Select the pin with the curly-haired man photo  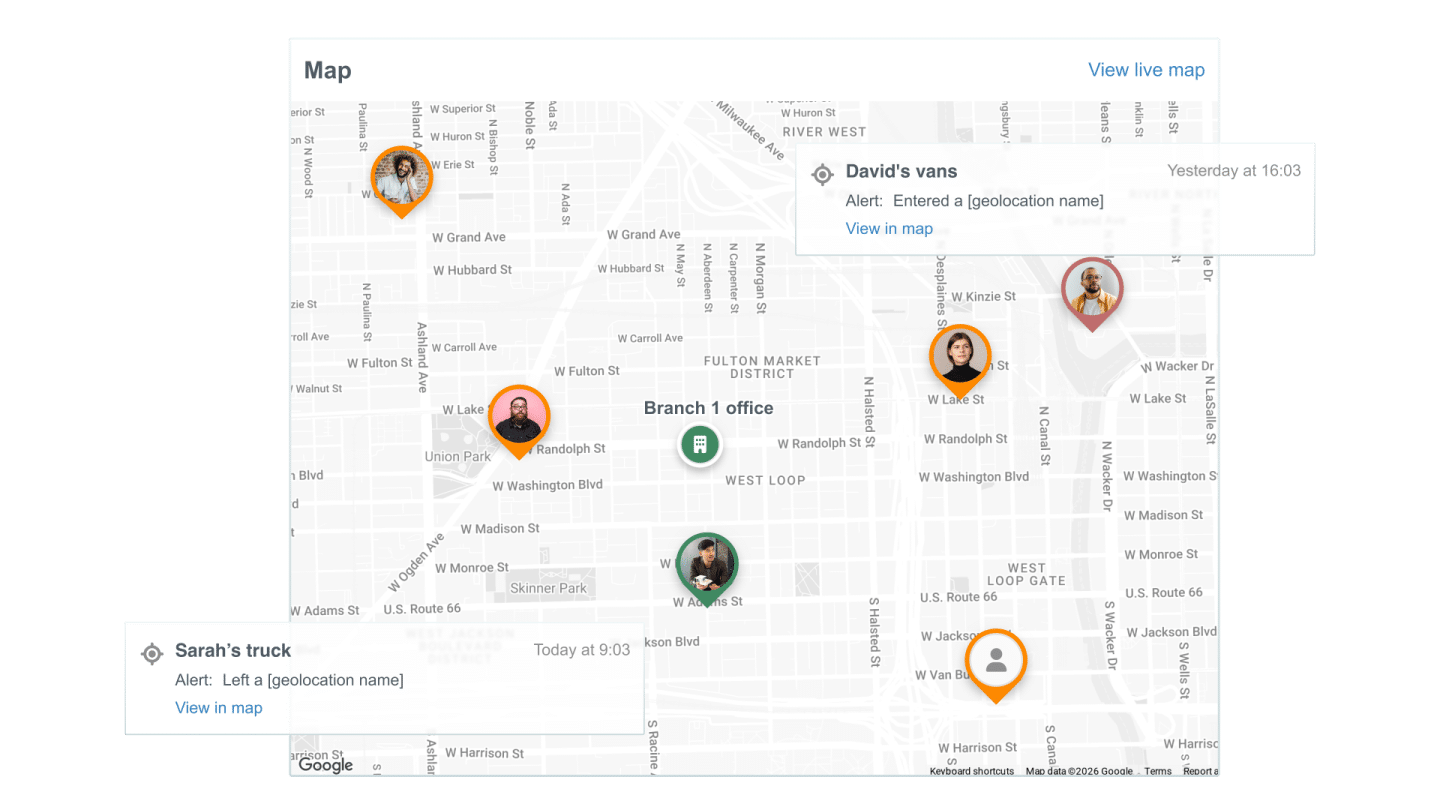401,180
